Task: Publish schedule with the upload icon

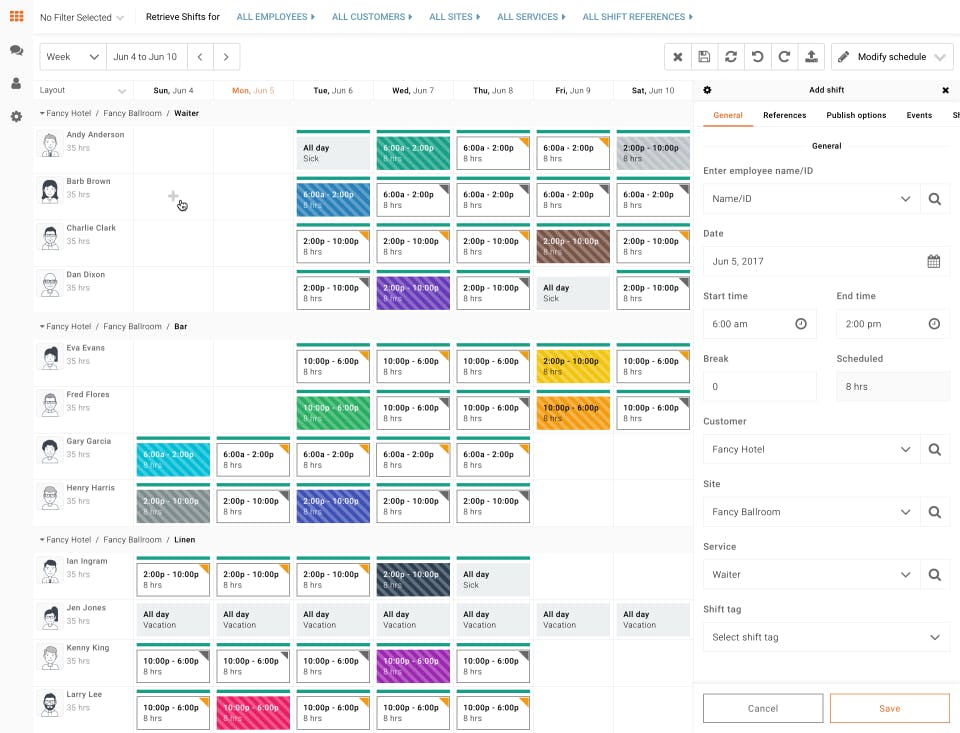Action: pyautogui.click(x=811, y=57)
